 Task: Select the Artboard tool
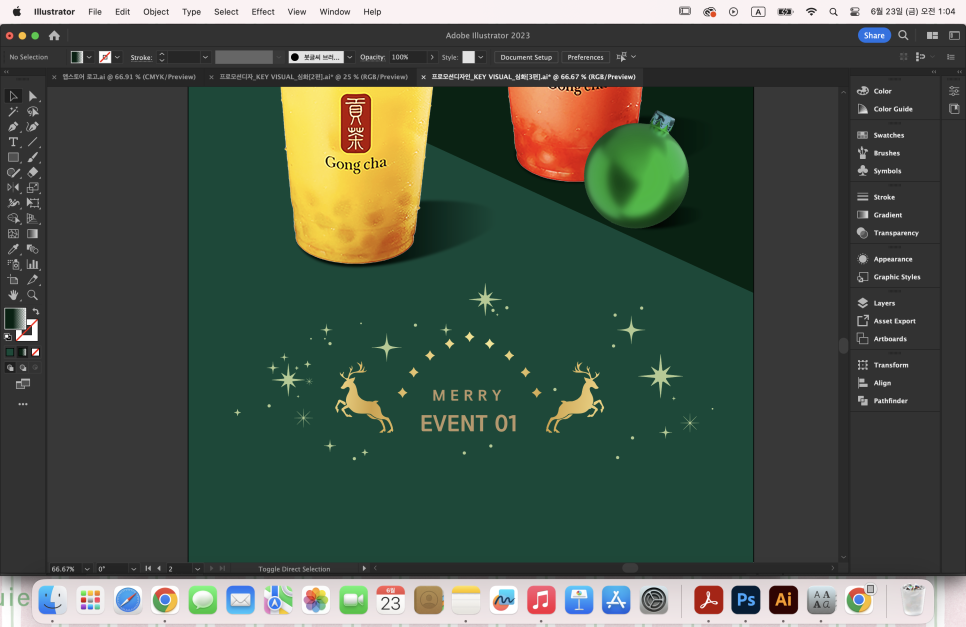pos(13,280)
